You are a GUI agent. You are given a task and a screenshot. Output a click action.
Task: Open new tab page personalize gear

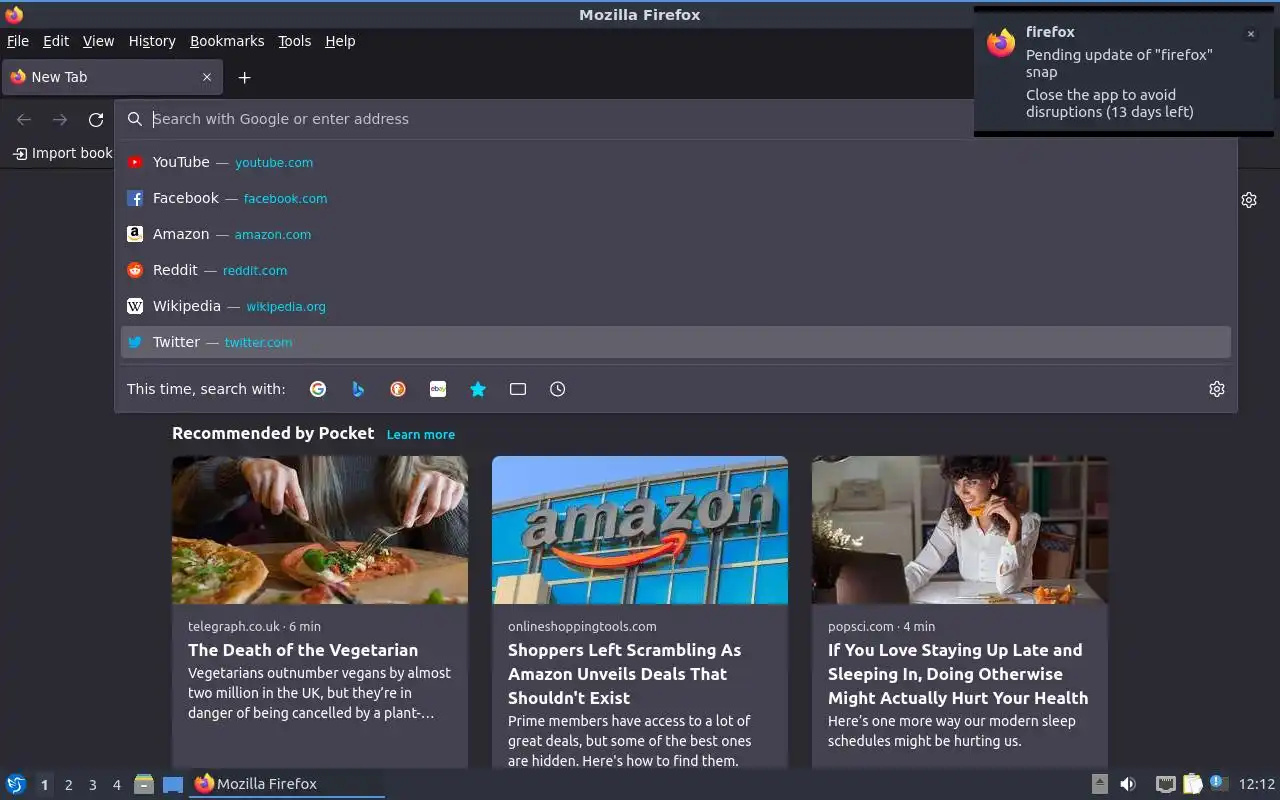[1249, 200]
